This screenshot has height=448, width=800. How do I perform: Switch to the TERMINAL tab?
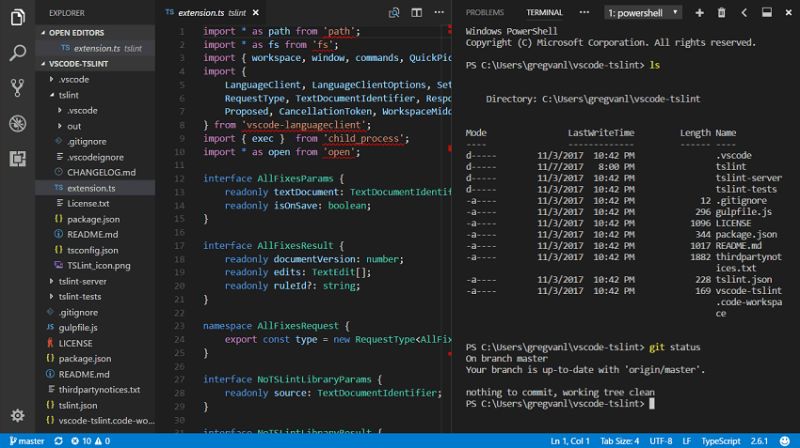tap(544, 12)
